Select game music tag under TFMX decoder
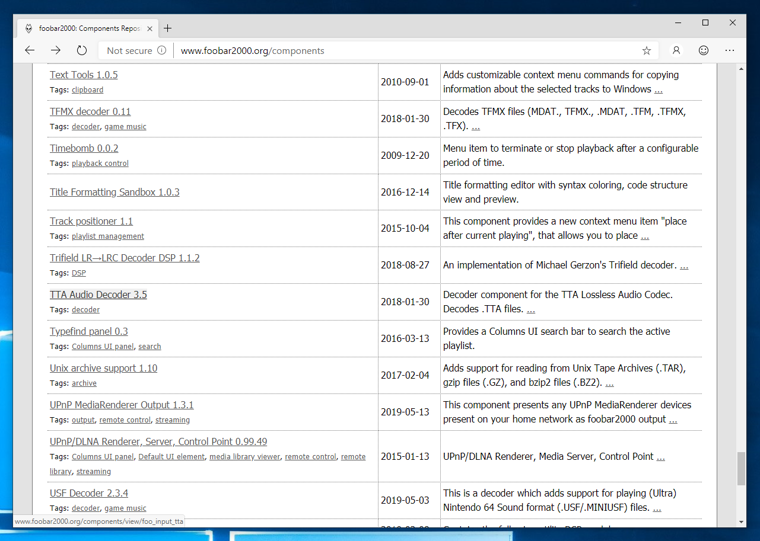 (x=125, y=127)
